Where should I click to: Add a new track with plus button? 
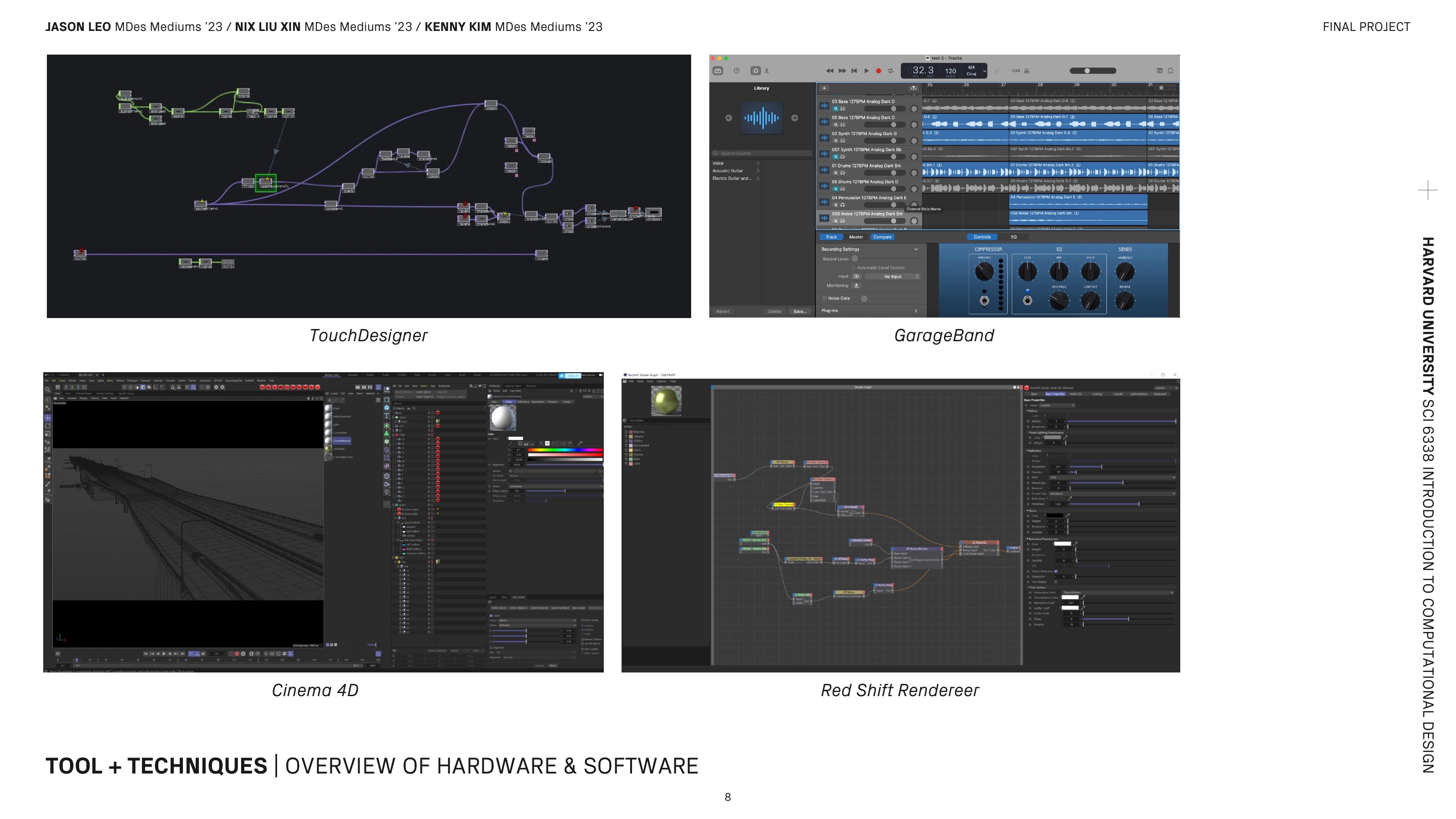click(824, 88)
